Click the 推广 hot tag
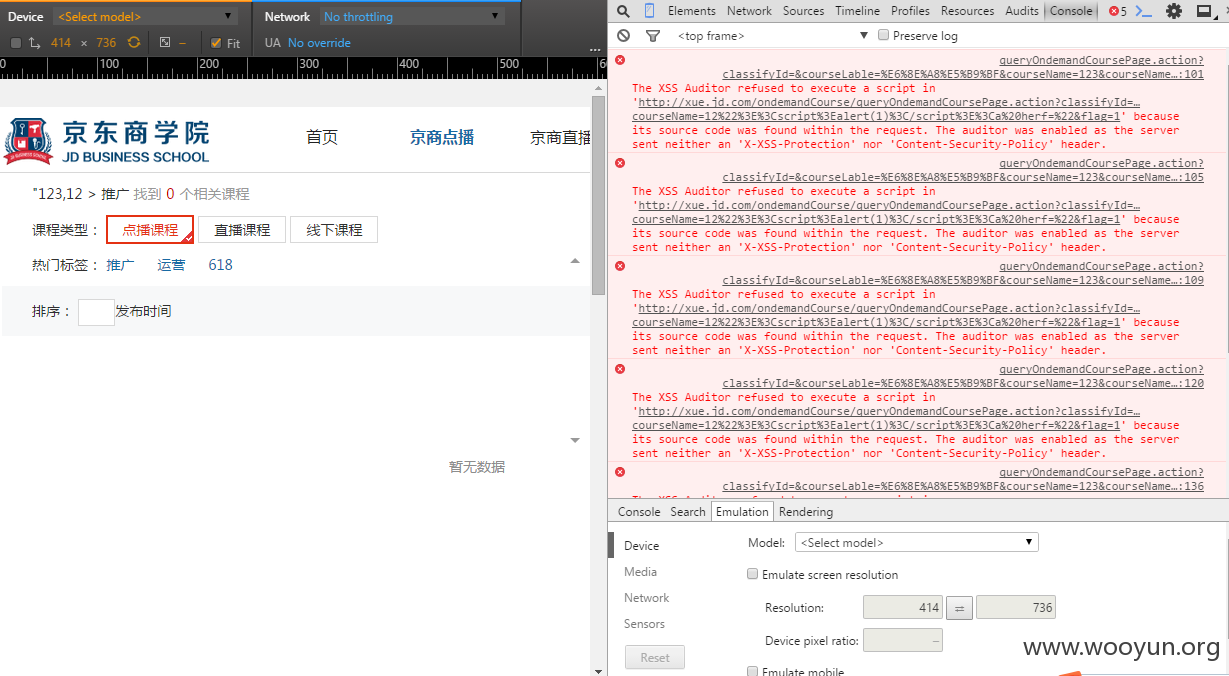This screenshot has width=1229, height=676. [x=121, y=265]
